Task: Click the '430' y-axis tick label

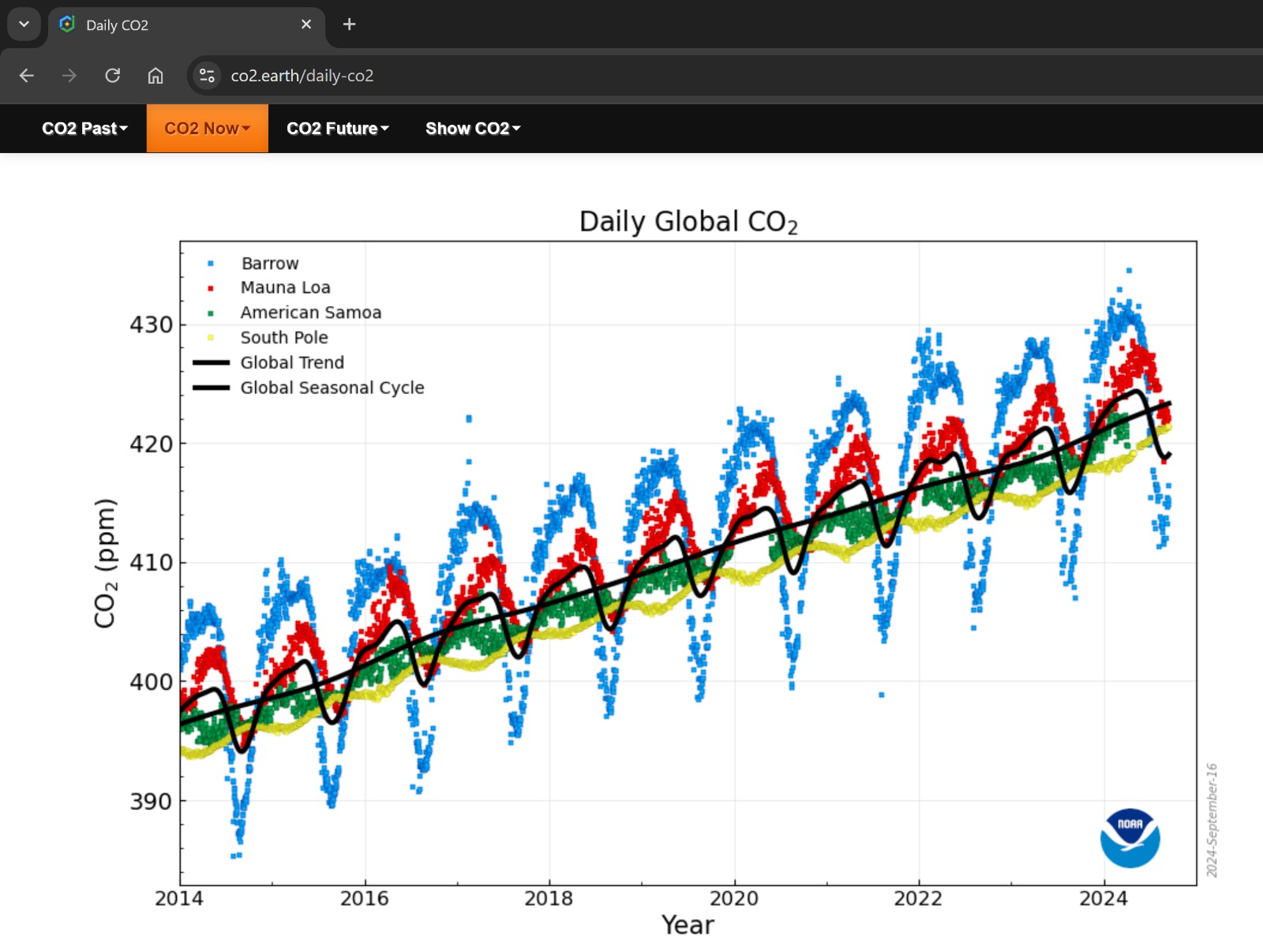Action: 151,325
